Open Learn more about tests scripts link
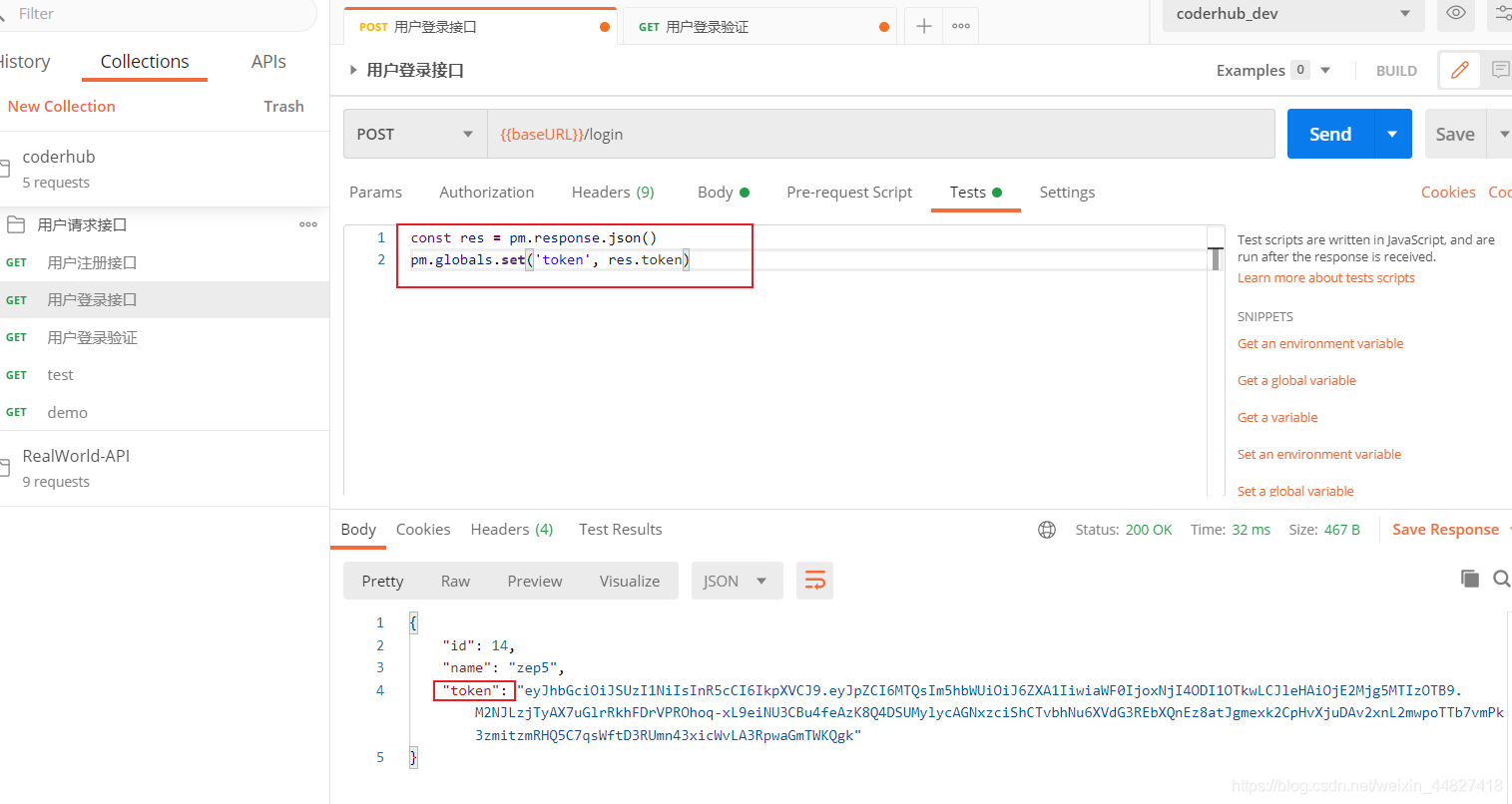 pos(1325,278)
